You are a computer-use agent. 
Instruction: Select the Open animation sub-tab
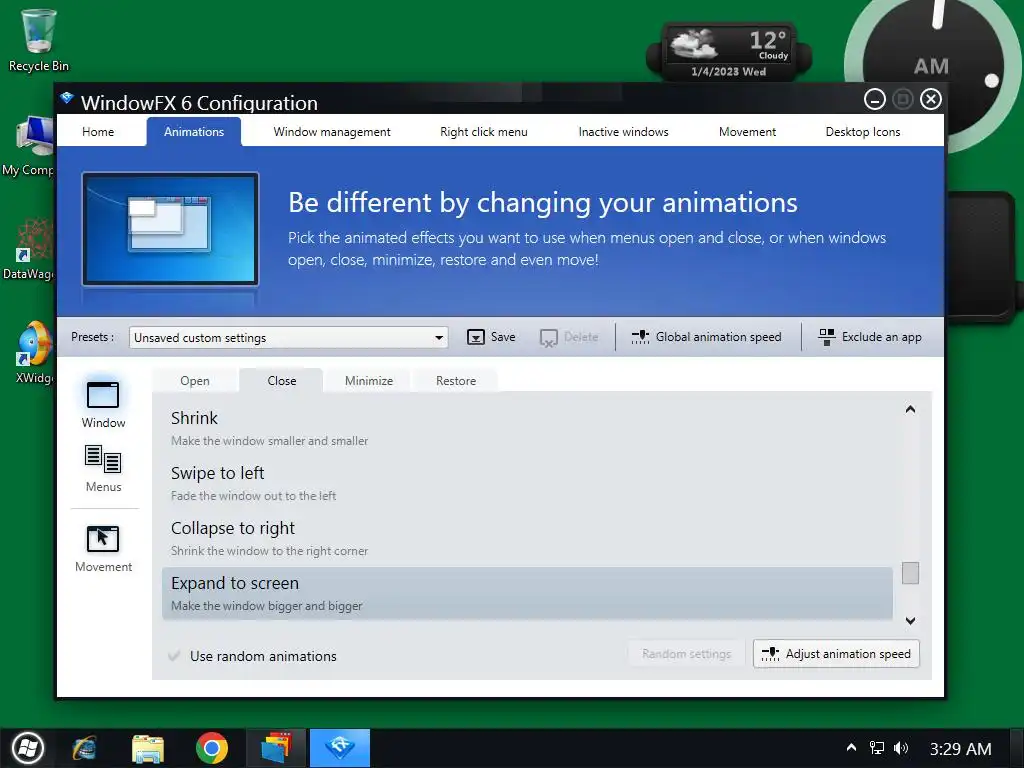click(x=195, y=381)
